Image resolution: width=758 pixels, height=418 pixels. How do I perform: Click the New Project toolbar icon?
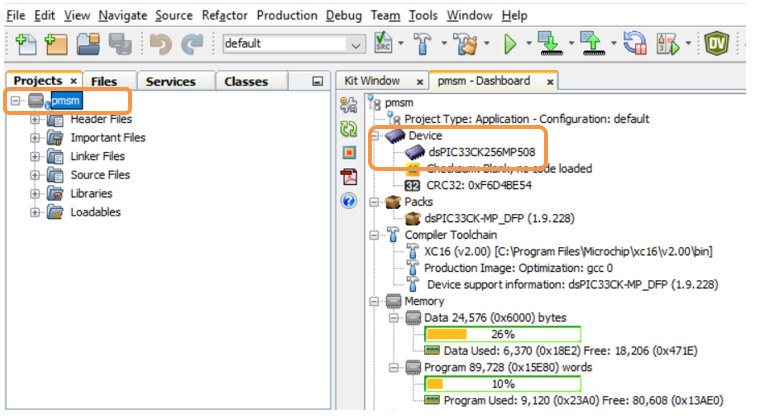[x=56, y=44]
